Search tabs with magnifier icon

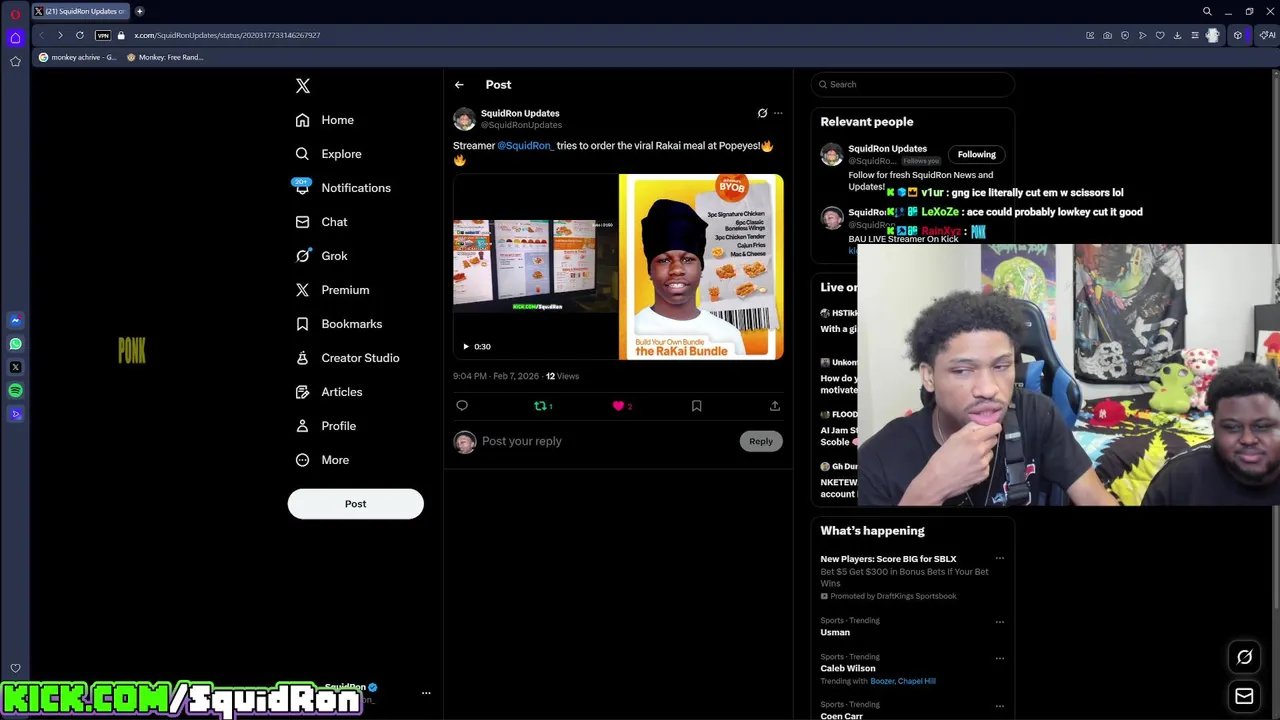[x=1207, y=11]
